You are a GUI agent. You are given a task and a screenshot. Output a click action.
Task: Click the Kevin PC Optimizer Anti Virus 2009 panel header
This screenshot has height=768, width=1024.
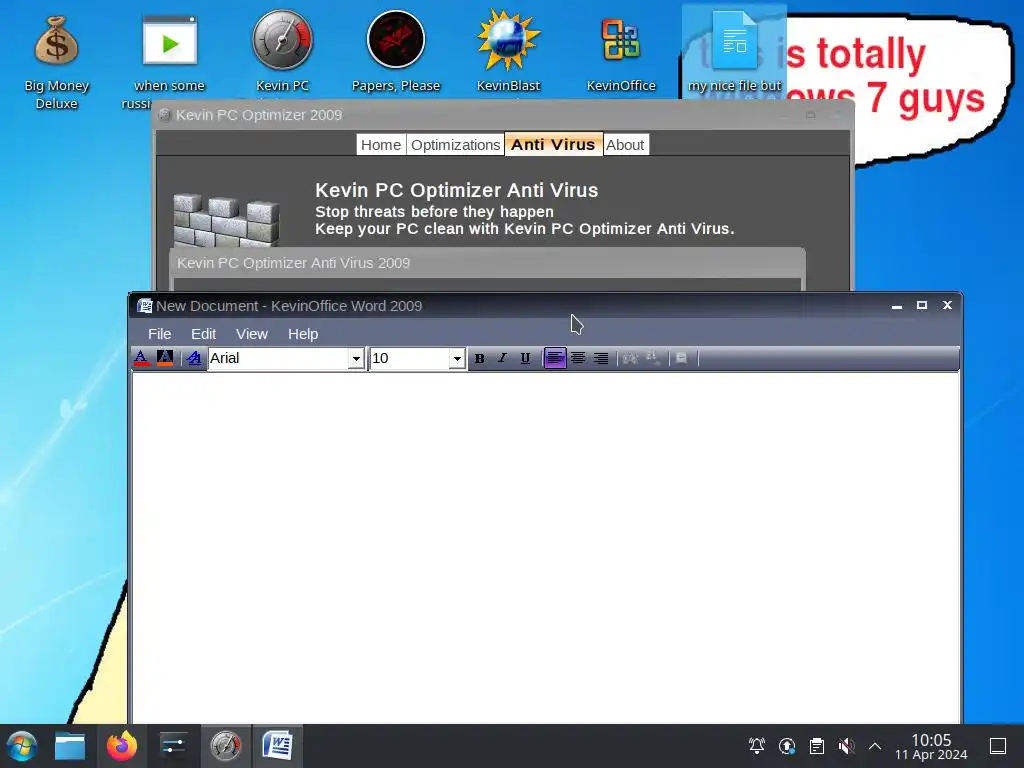(x=487, y=263)
